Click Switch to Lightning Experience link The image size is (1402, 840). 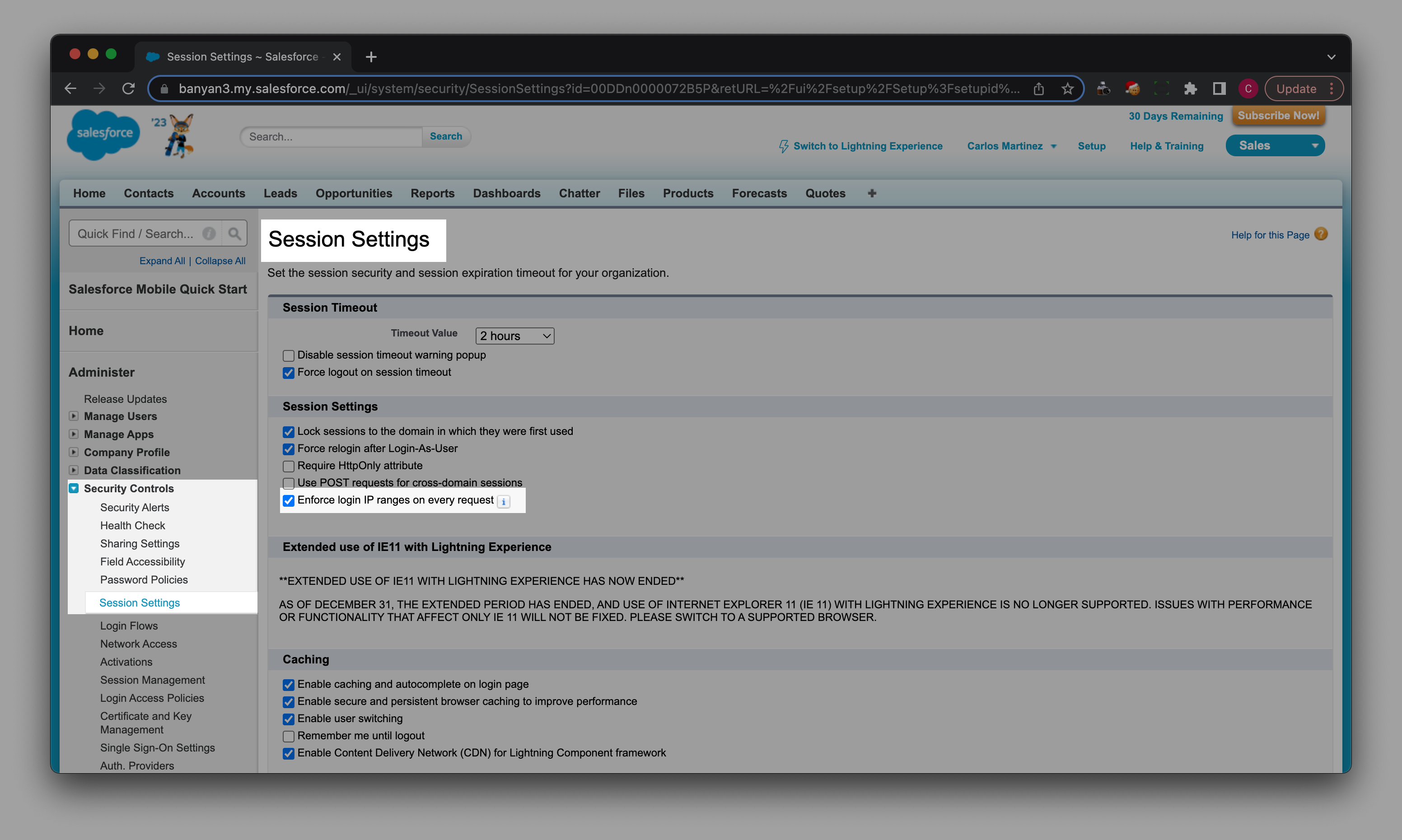click(x=867, y=146)
